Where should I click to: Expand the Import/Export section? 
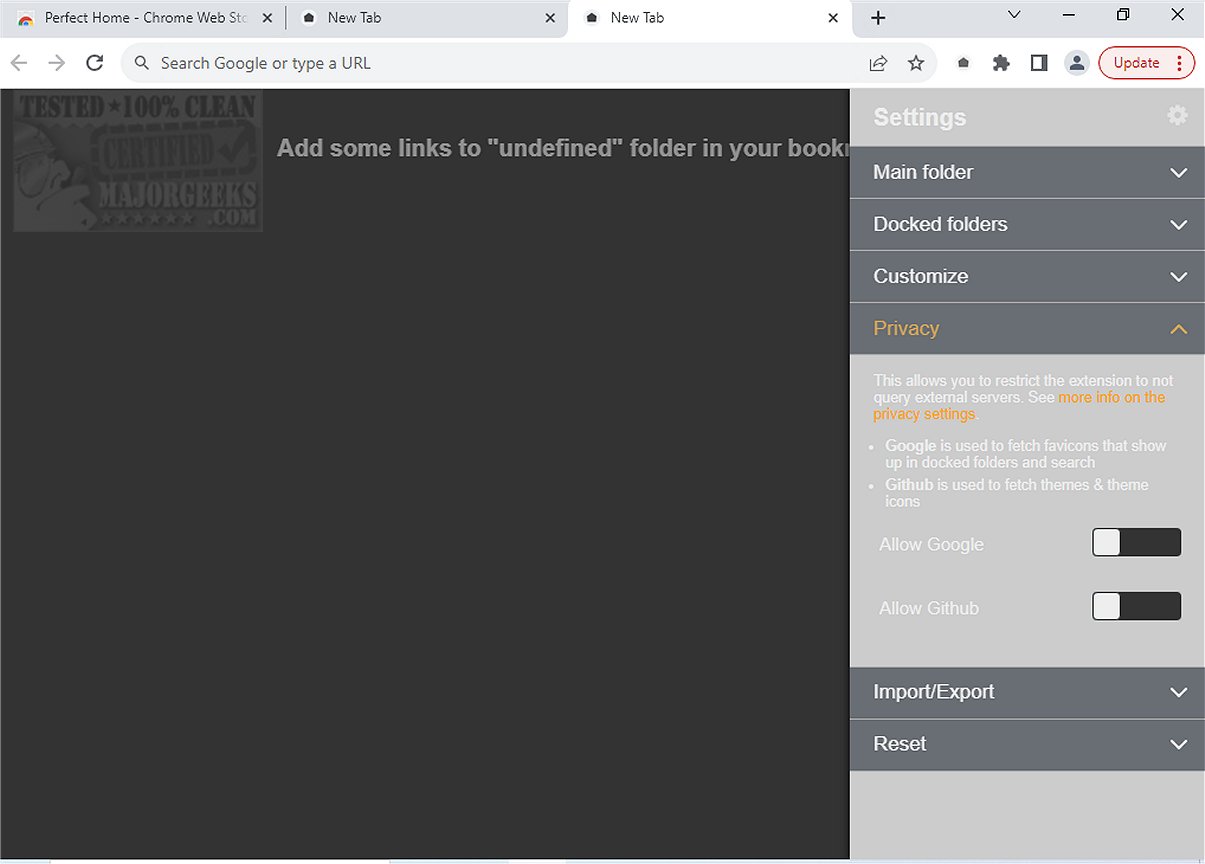(1027, 692)
